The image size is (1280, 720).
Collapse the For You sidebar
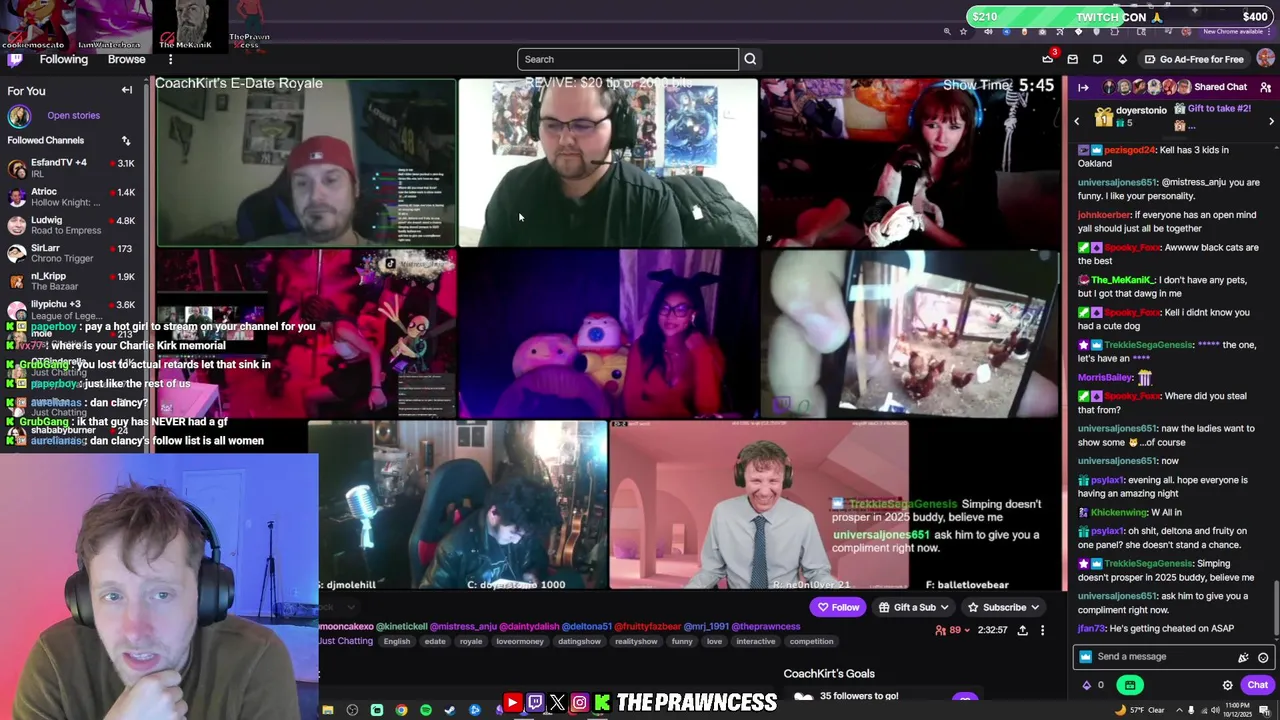coord(127,91)
